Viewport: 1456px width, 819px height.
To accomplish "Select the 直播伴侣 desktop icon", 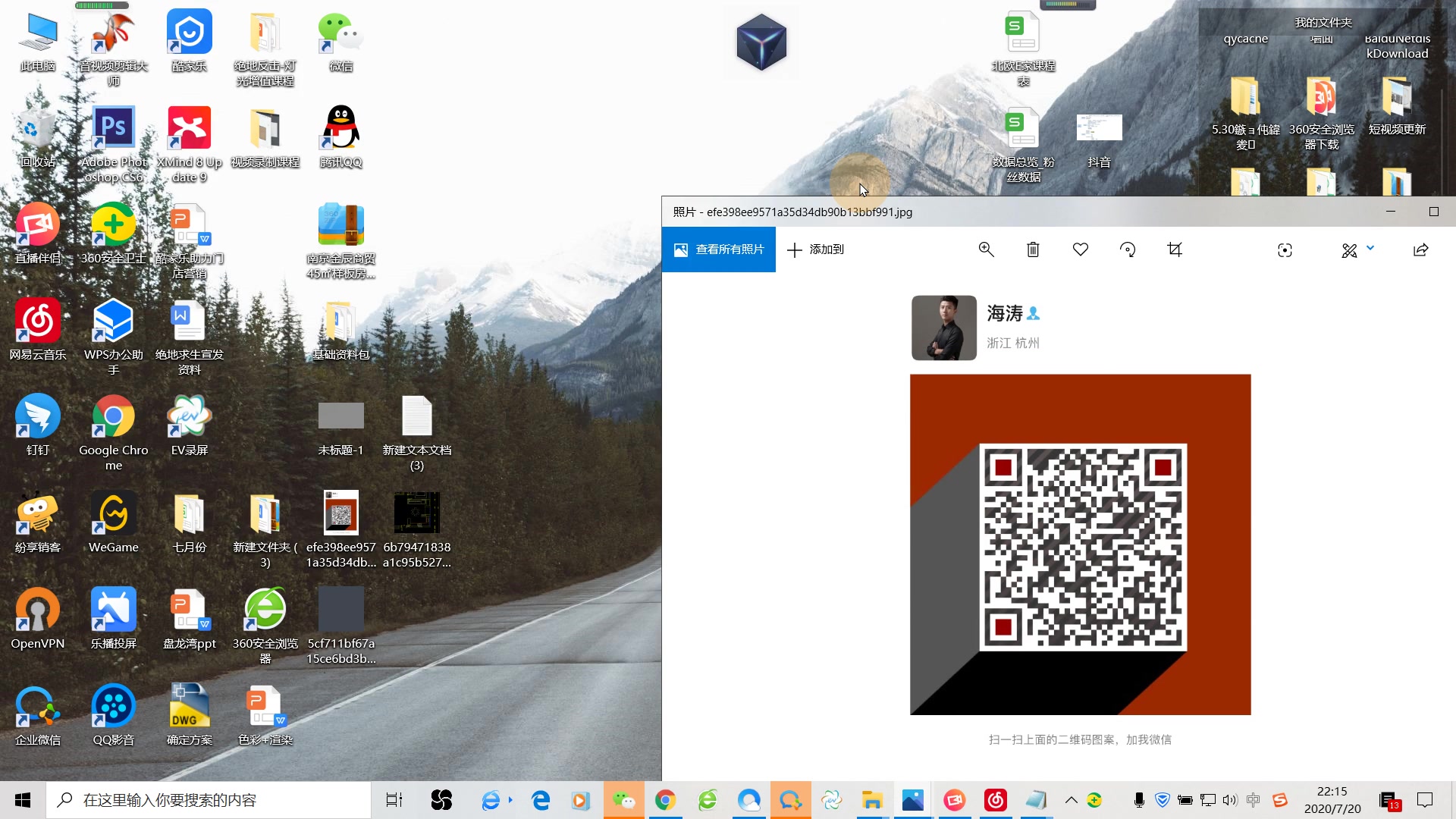I will coord(38,234).
